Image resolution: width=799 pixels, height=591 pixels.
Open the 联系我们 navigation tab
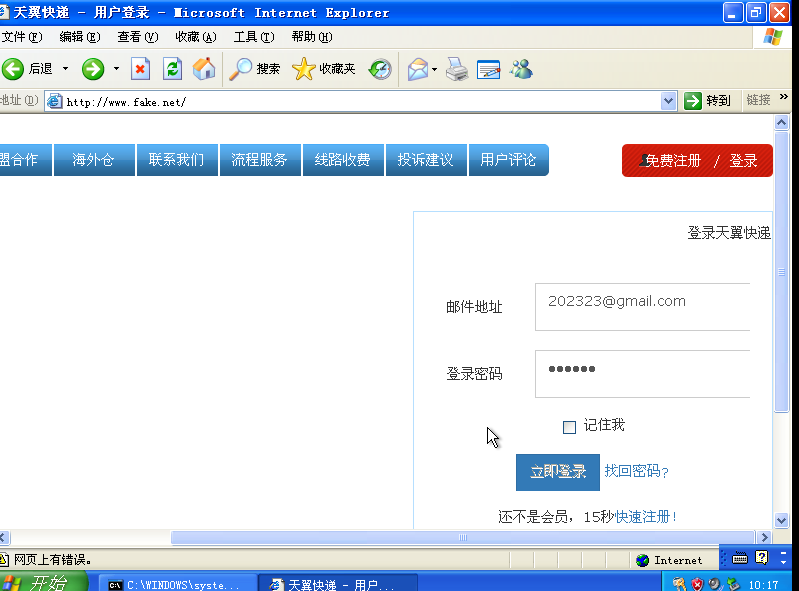click(x=177, y=160)
